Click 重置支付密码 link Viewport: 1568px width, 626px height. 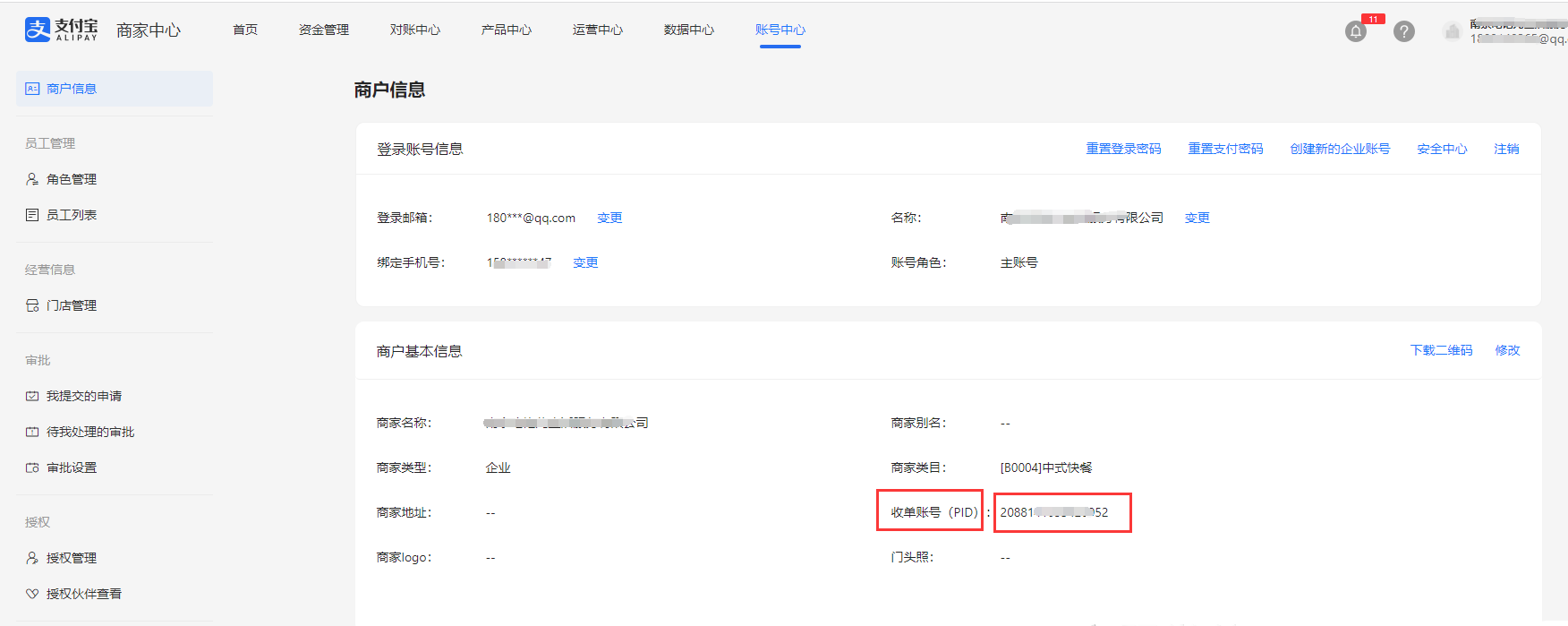(x=1225, y=149)
